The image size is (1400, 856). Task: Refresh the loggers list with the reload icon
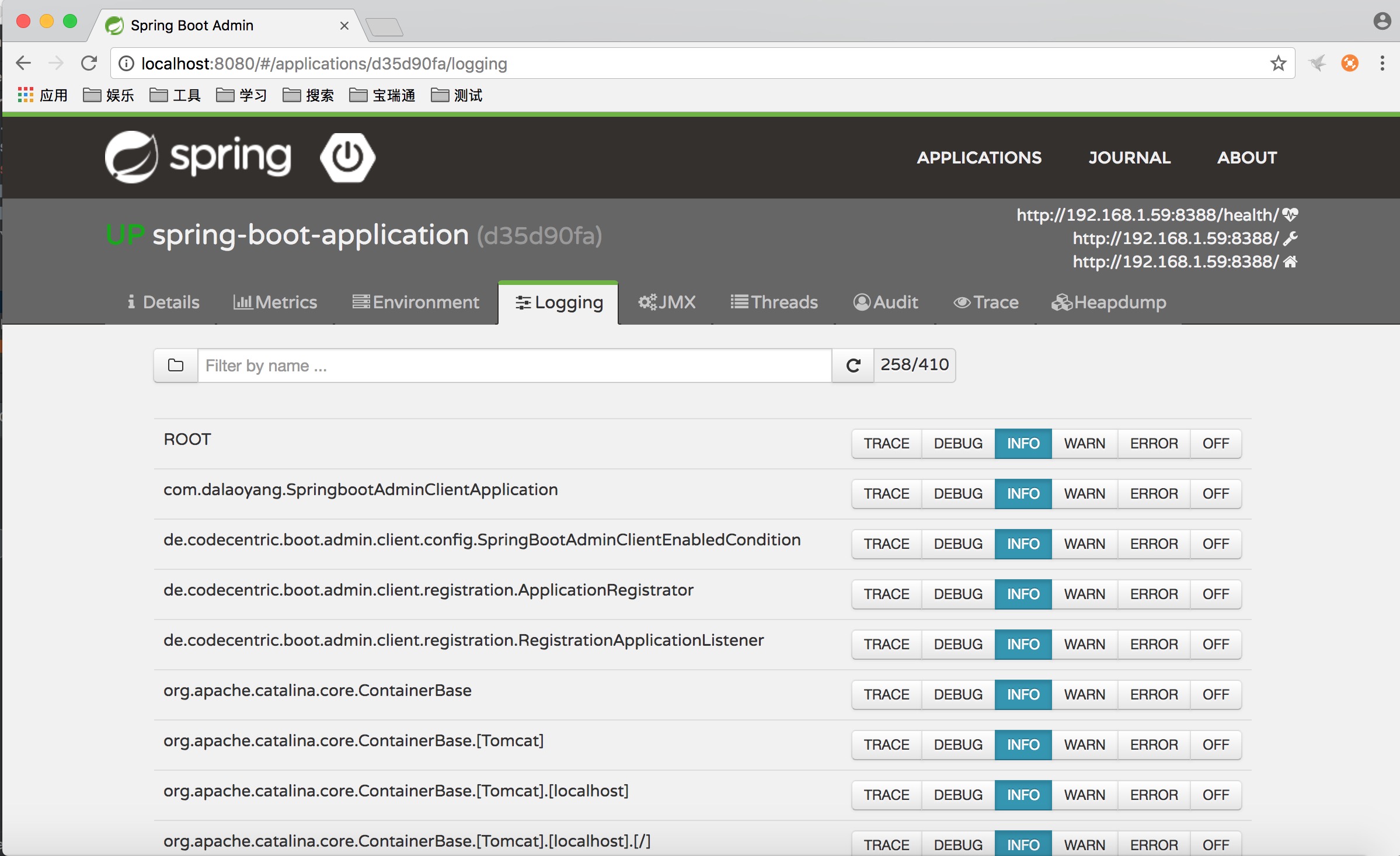tap(853, 366)
